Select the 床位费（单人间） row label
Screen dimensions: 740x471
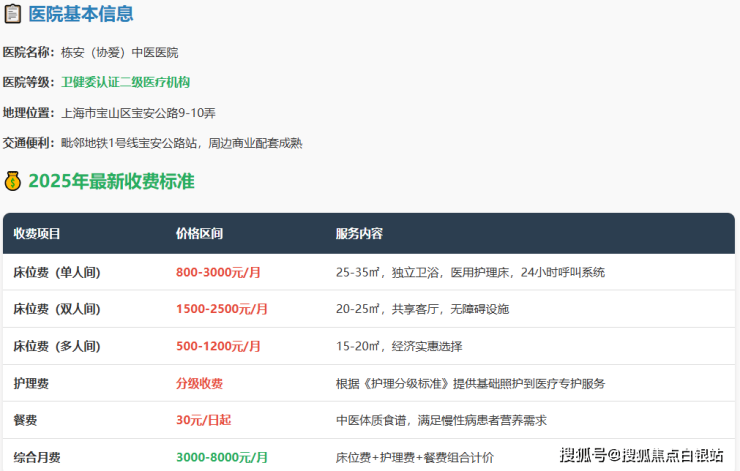coord(56,272)
